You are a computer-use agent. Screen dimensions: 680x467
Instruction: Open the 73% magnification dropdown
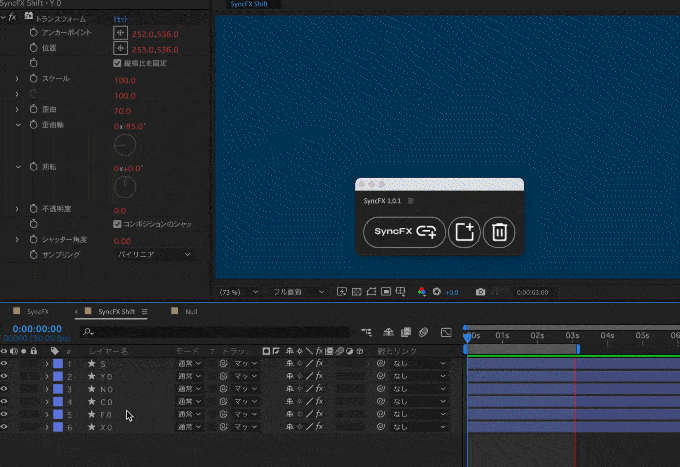tap(239, 292)
